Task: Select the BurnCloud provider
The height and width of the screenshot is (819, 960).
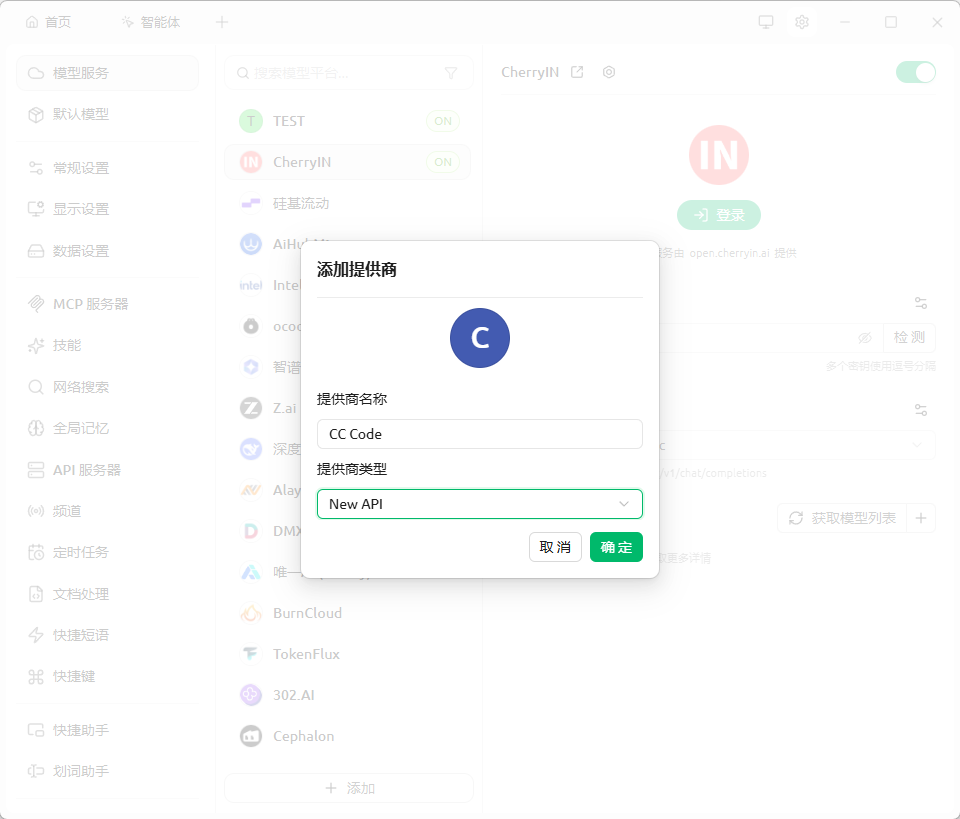Action: point(348,613)
